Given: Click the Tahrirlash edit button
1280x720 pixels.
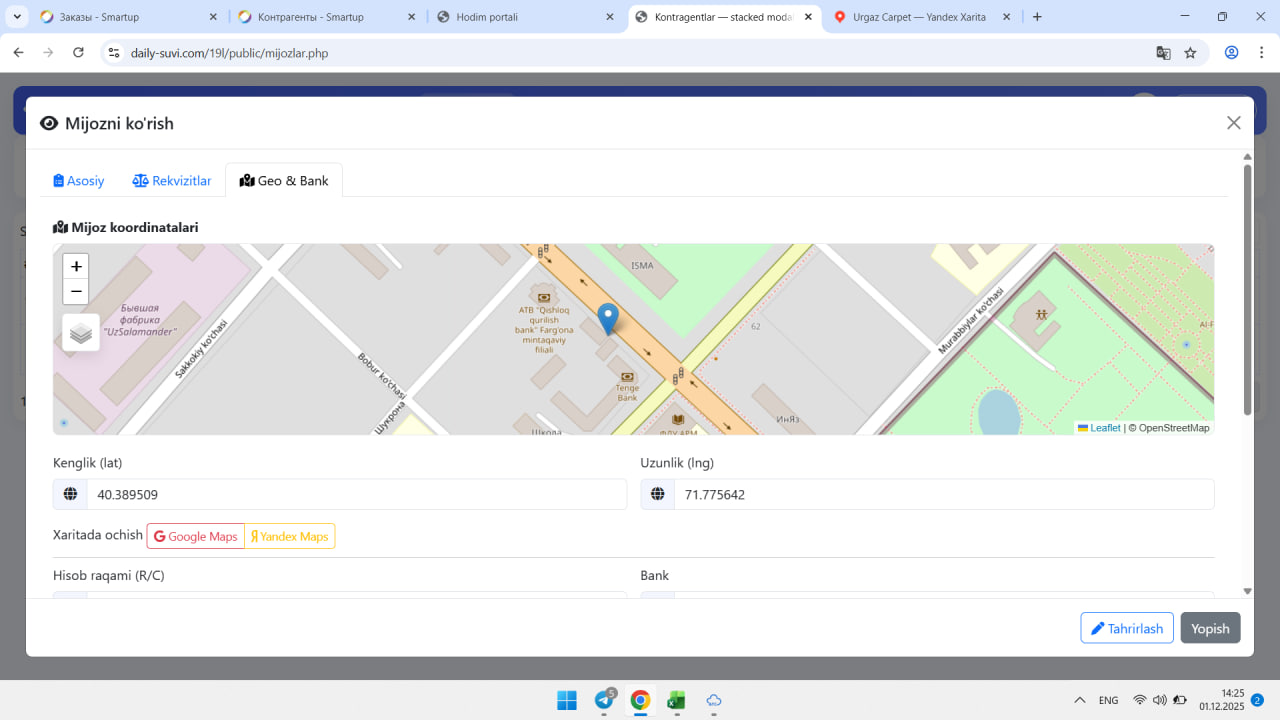Looking at the screenshot, I should [1126, 628].
